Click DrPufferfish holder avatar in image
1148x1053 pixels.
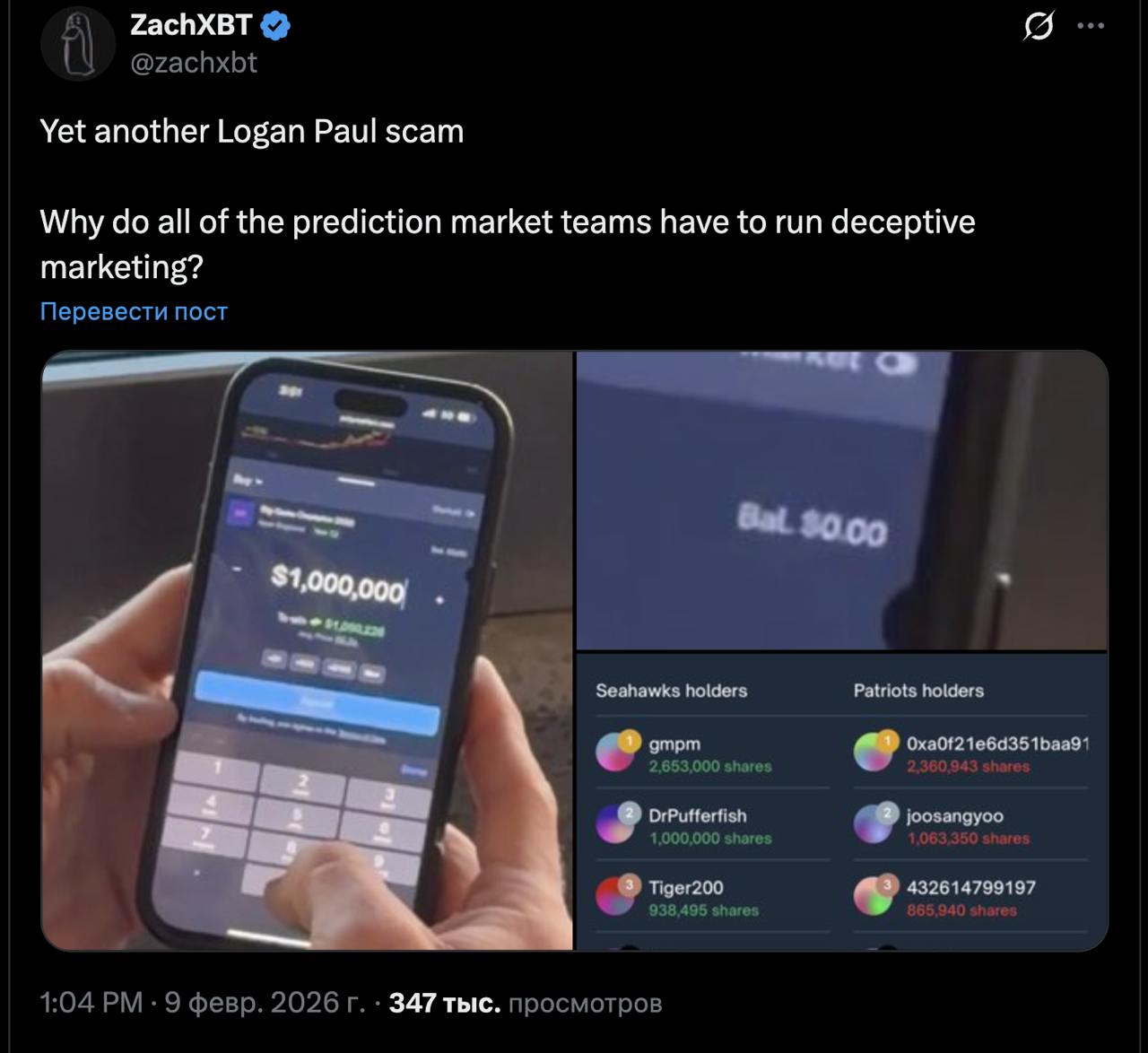click(x=616, y=823)
